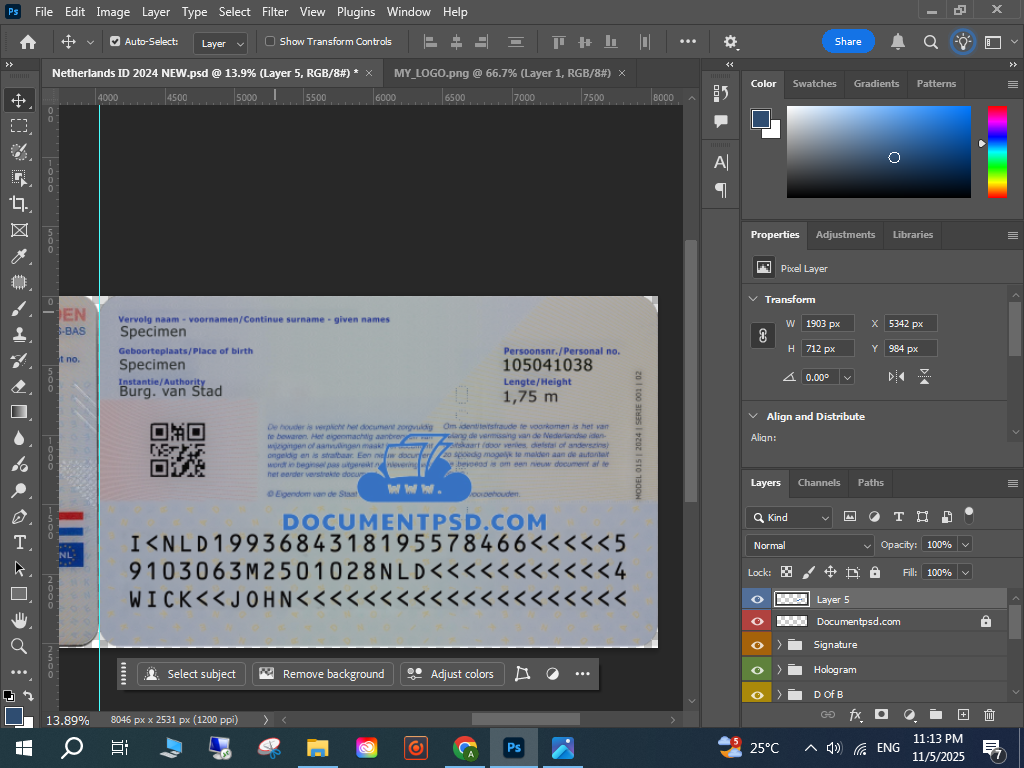Select the Eyedropper tool

click(19, 256)
